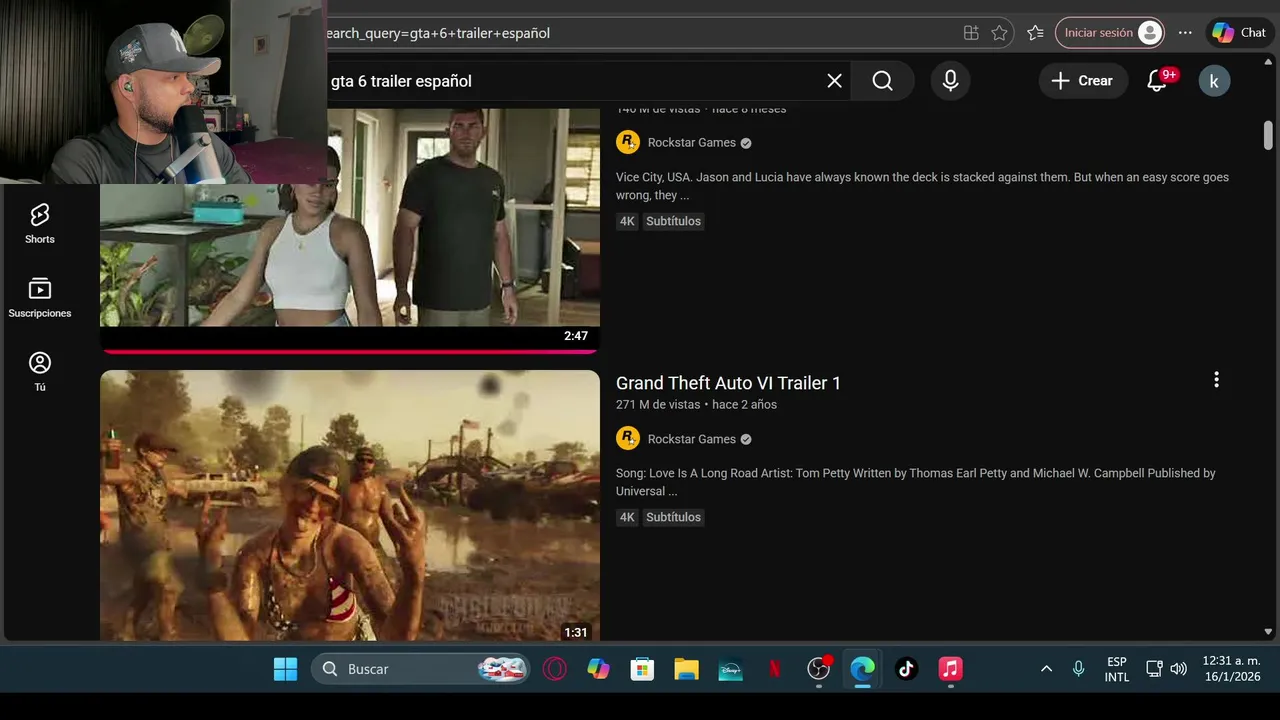Open the Crear menu
The height and width of the screenshot is (720, 1280).
coord(1083,81)
